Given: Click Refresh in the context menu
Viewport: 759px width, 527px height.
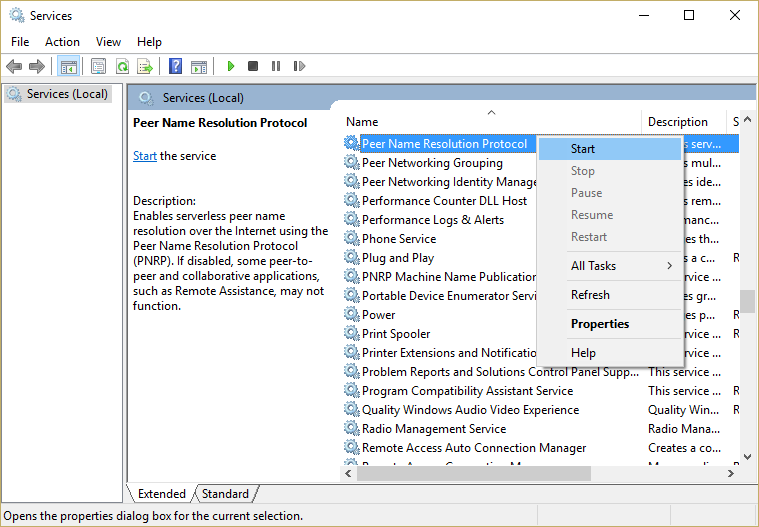Looking at the screenshot, I should click(x=590, y=295).
